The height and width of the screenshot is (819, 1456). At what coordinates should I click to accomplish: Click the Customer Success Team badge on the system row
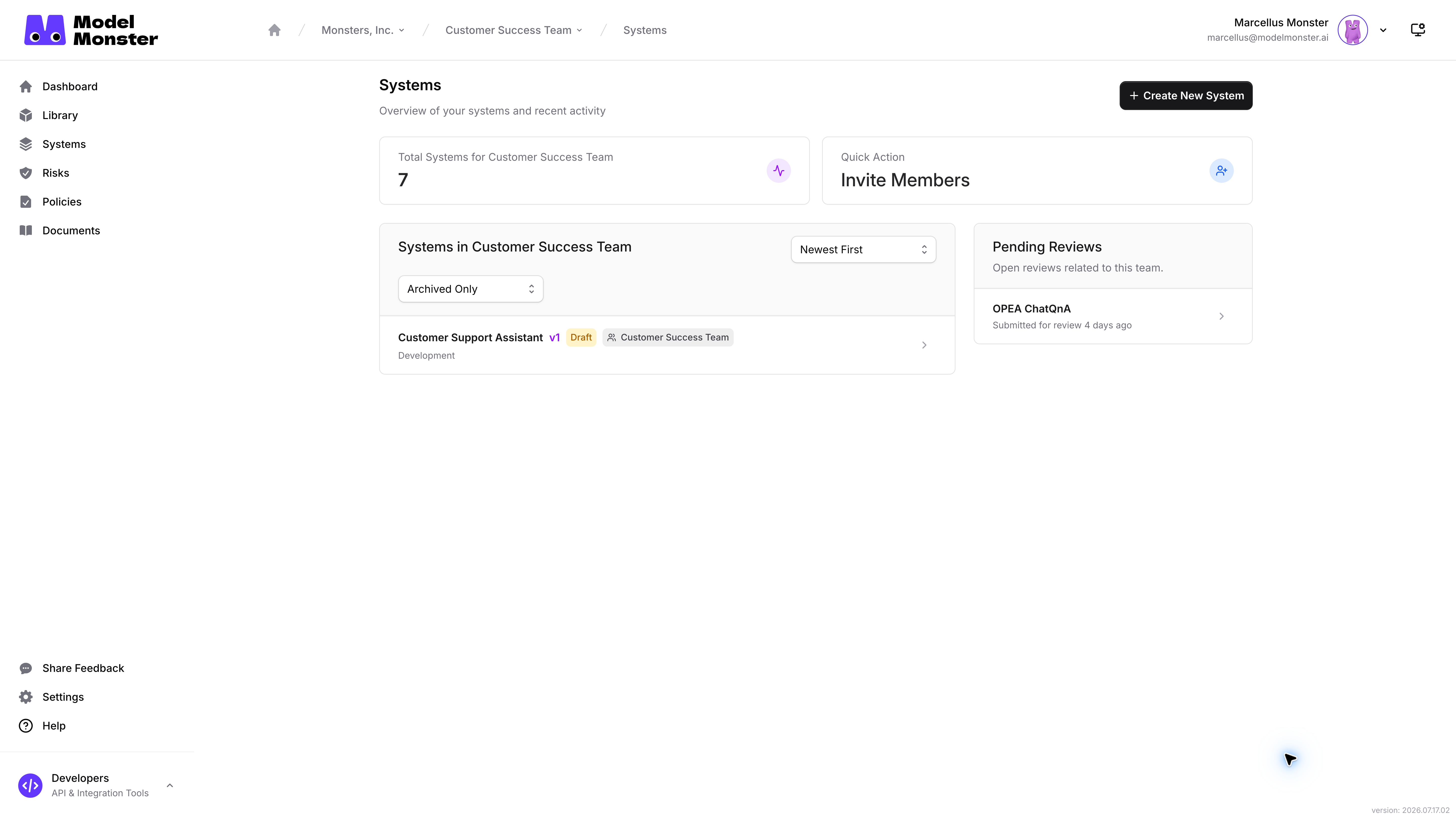pos(668,337)
